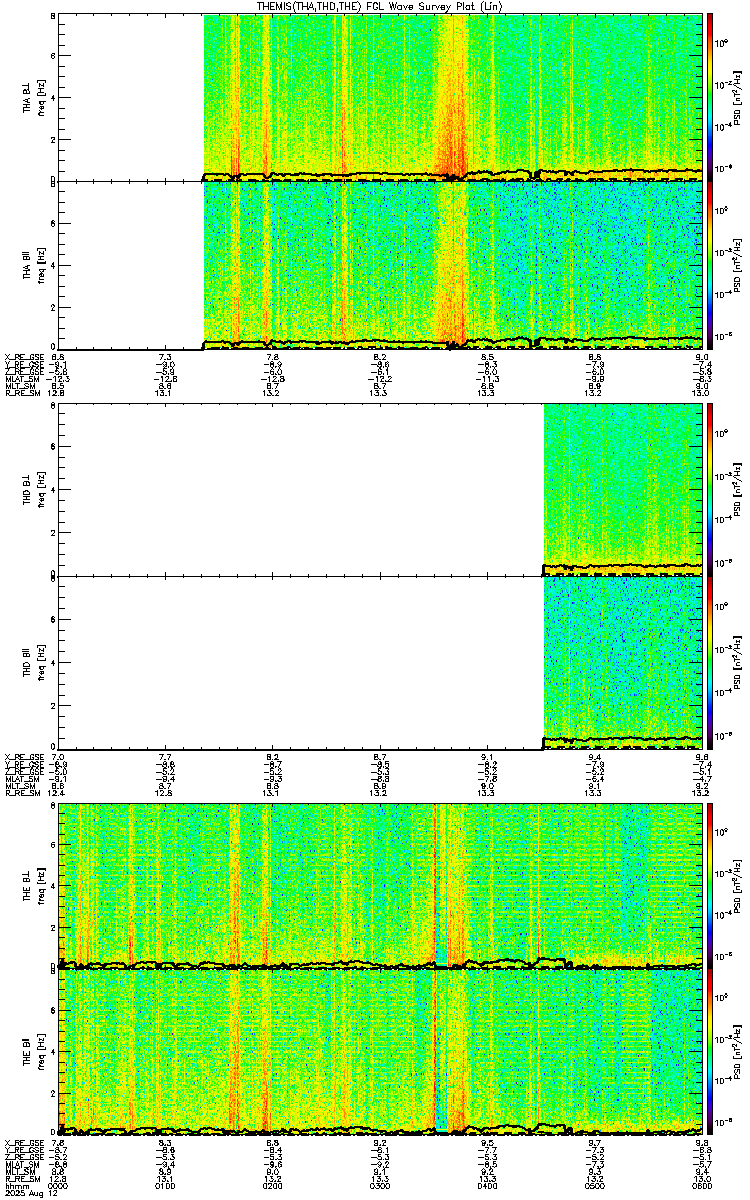
Task: Select the color bar beside THE B-parallel panel
Action: click(x=710, y=1051)
